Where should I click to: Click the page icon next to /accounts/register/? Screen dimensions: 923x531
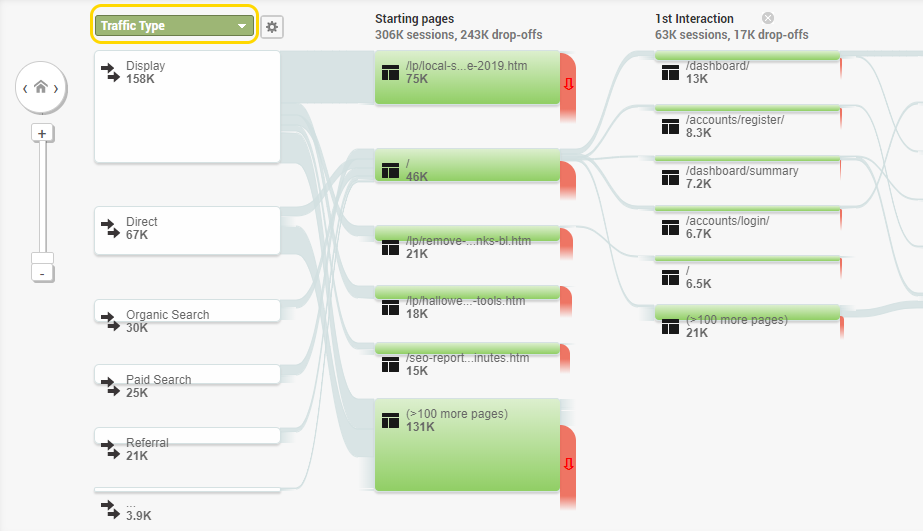[x=670, y=126]
